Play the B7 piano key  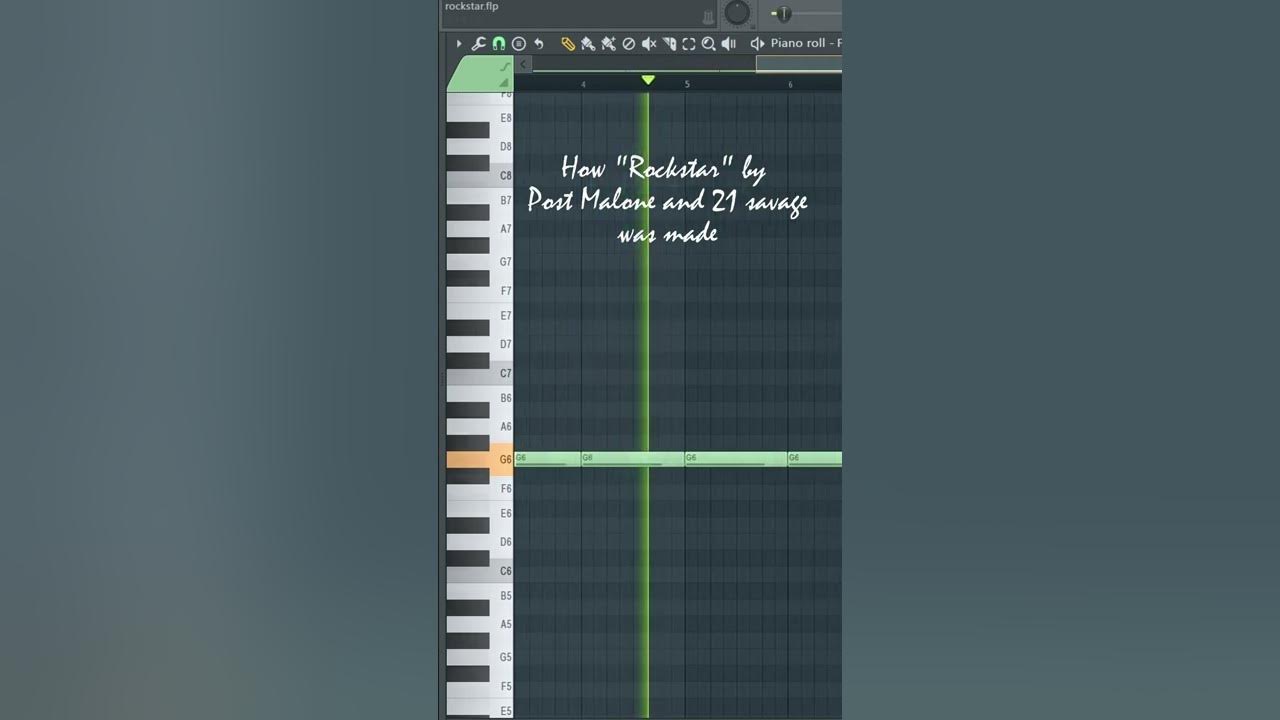pyautogui.click(x=479, y=202)
